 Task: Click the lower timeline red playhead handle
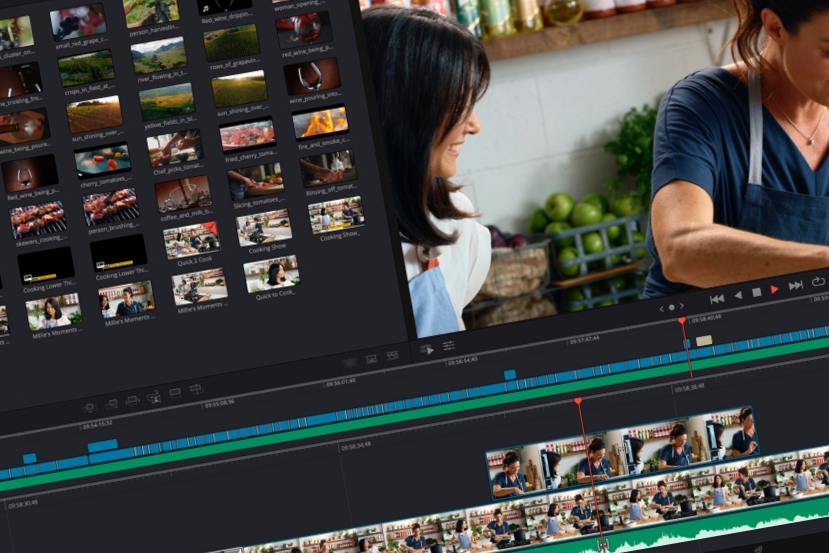578,401
